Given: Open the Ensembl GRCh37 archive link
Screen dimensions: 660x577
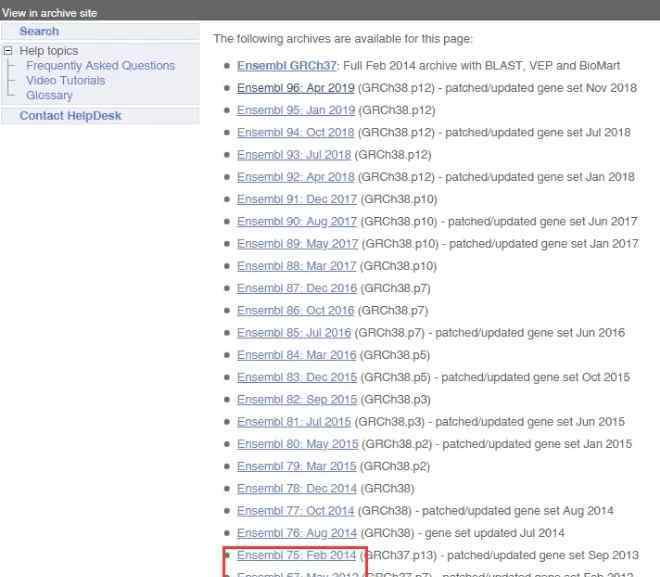Looking at the screenshot, I should [287, 66].
